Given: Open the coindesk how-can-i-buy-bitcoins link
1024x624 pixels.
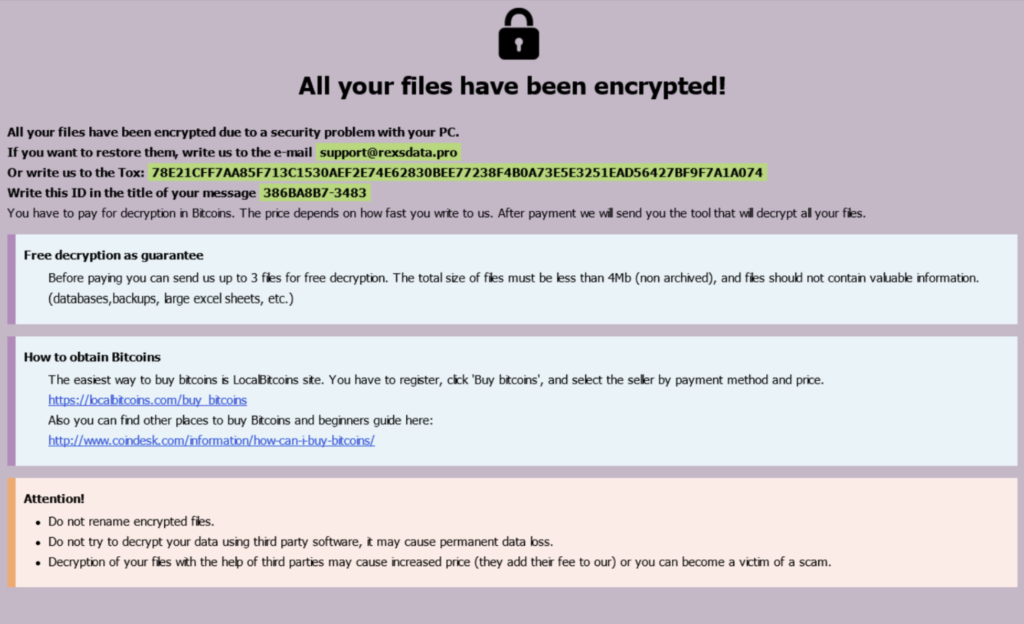Looking at the screenshot, I should 212,441.
